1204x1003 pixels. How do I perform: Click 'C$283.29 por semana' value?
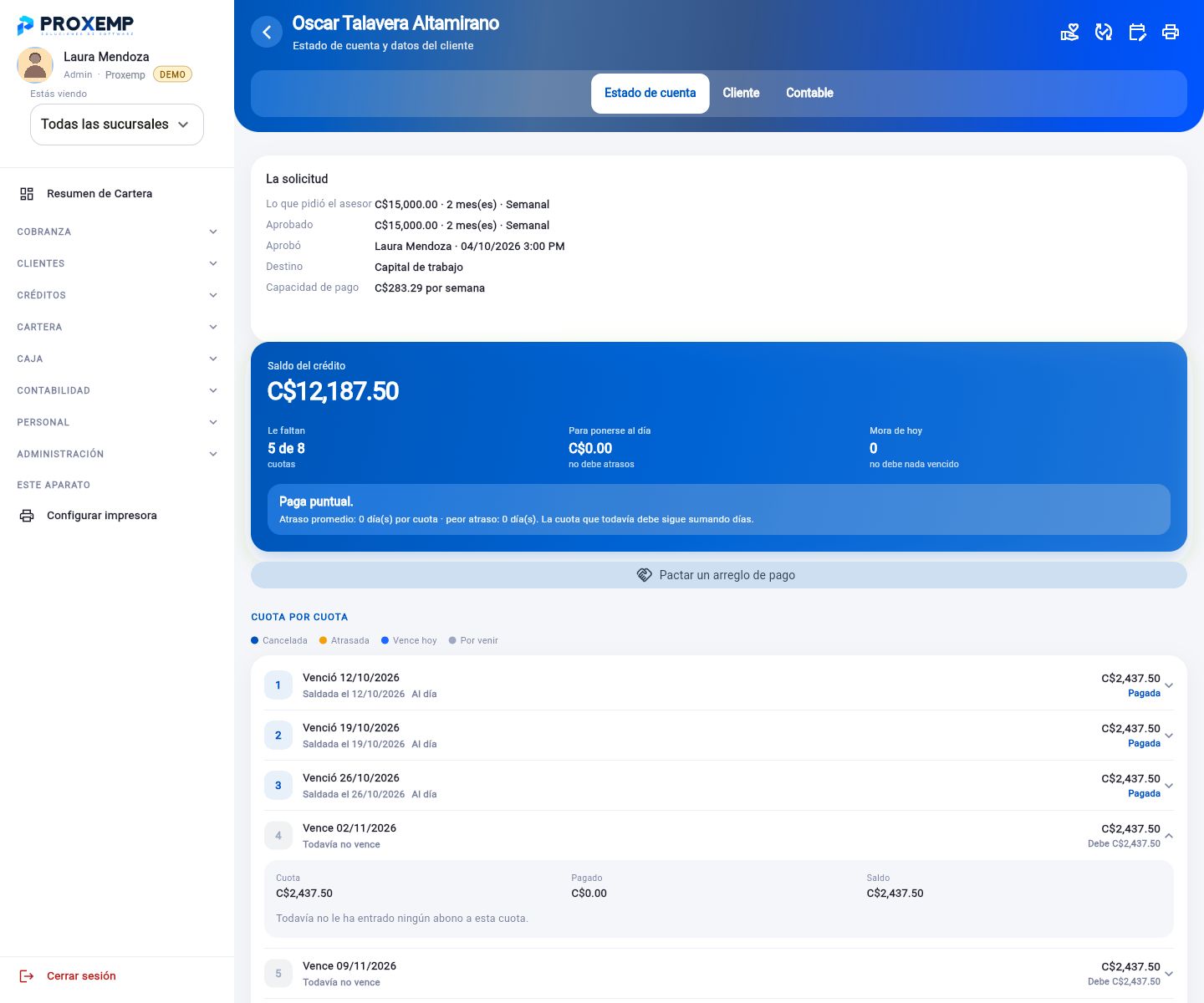[430, 288]
